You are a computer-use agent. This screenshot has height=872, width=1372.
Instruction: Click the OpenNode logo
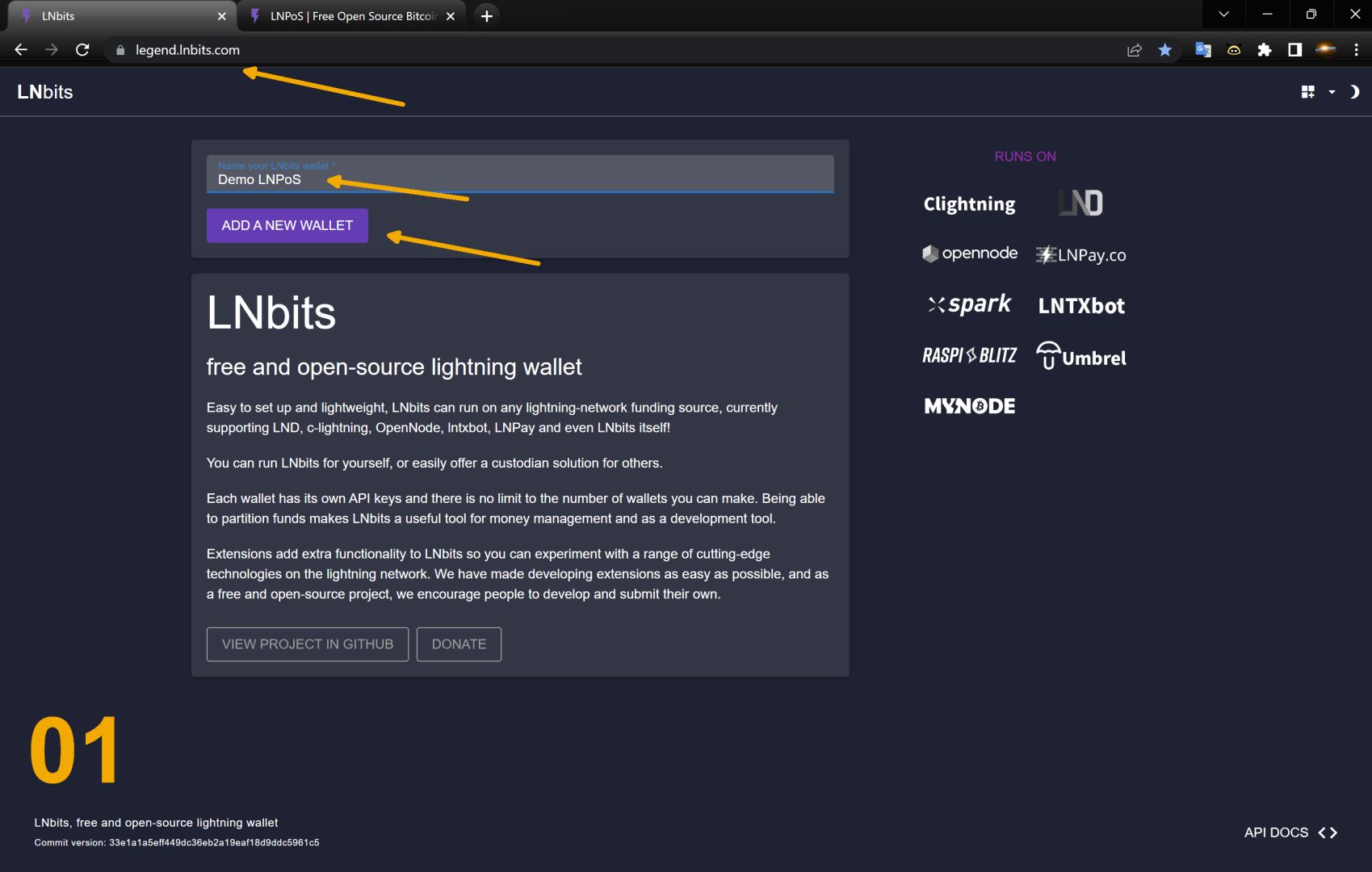coord(969,254)
